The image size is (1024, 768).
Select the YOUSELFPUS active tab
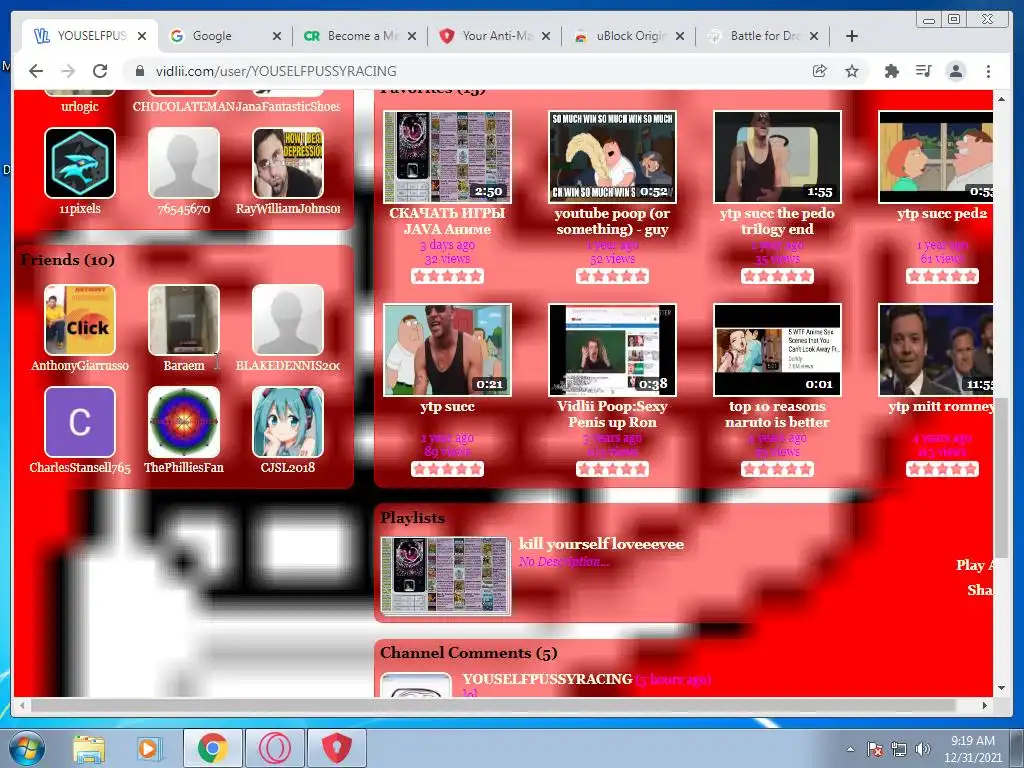click(90, 36)
